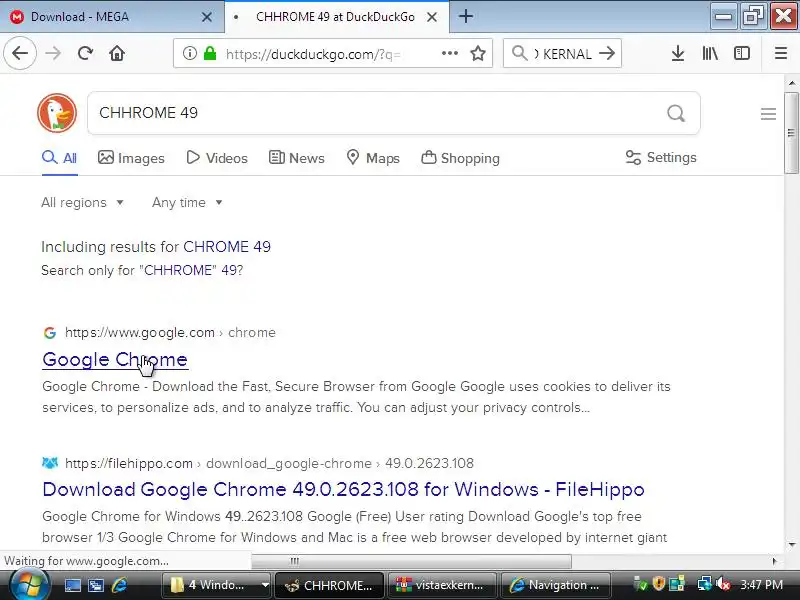Viewport: 800px width, 600px height.
Task: Click into the DuckDuckGo search box
Action: pyautogui.click(x=378, y=113)
